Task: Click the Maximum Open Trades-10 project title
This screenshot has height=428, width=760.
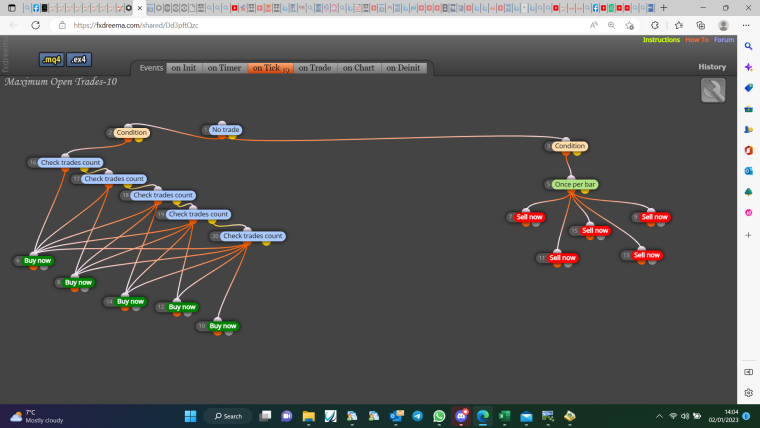Action: (x=61, y=82)
